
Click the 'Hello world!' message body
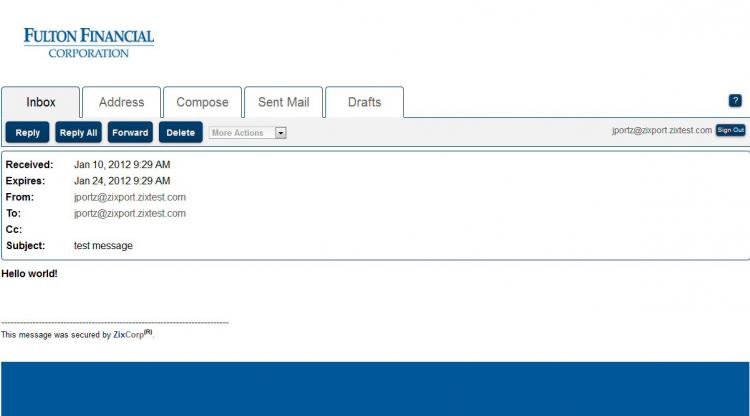(x=30, y=273)
